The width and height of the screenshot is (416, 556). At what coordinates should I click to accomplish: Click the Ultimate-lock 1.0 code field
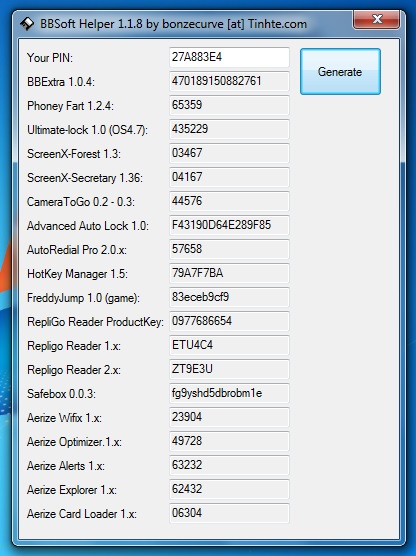tap(229, 129)
